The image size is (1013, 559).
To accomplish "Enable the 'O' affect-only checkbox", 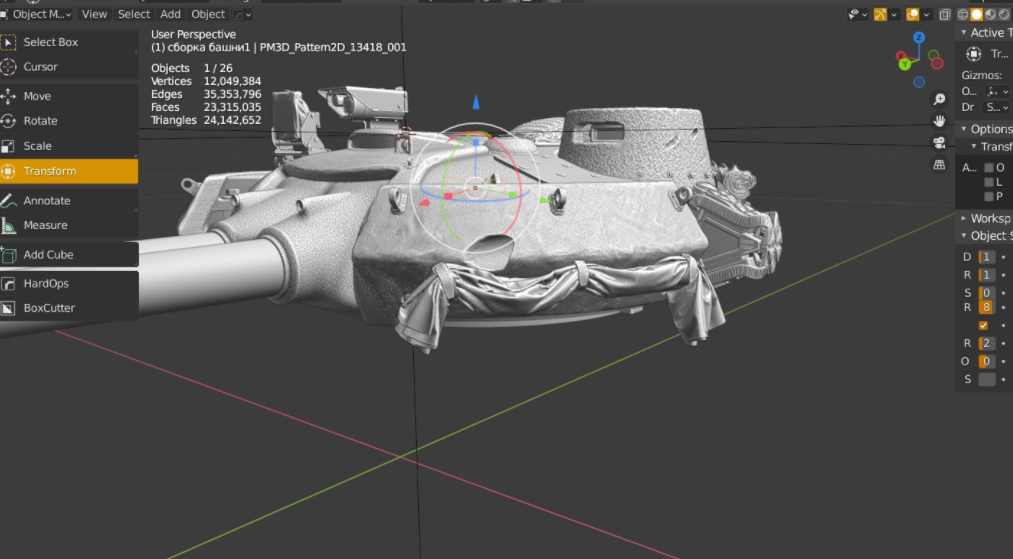I will [x=989, y=168].
